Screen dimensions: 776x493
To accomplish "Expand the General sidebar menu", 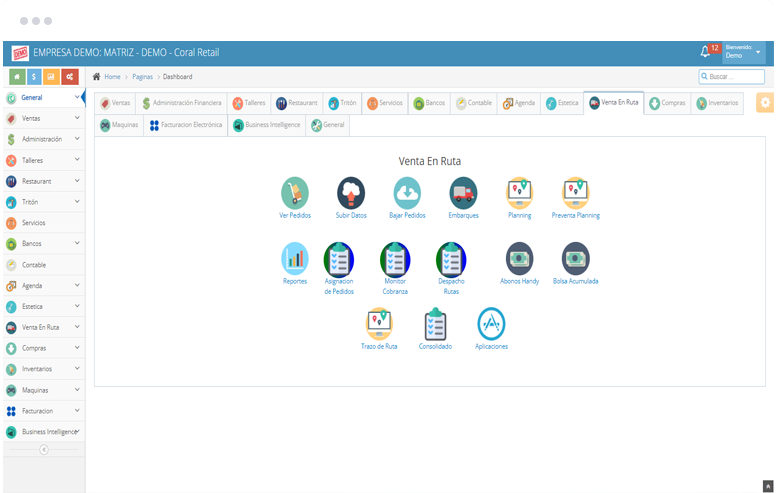I will pos(44,98).
